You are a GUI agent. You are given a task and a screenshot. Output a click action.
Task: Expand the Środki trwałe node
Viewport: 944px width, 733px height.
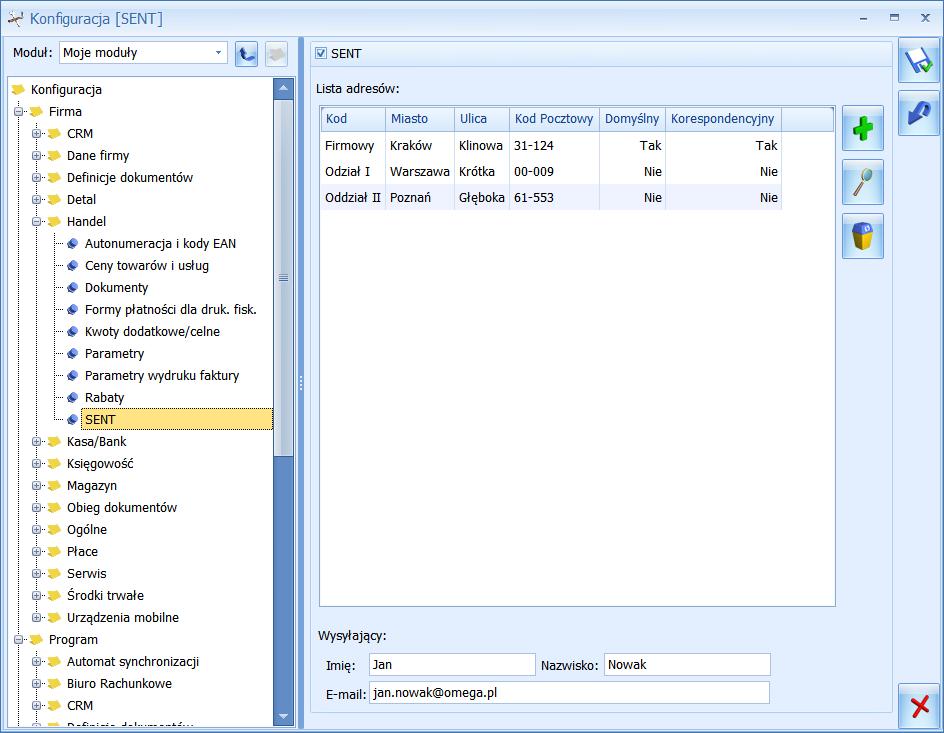point(37,596)
